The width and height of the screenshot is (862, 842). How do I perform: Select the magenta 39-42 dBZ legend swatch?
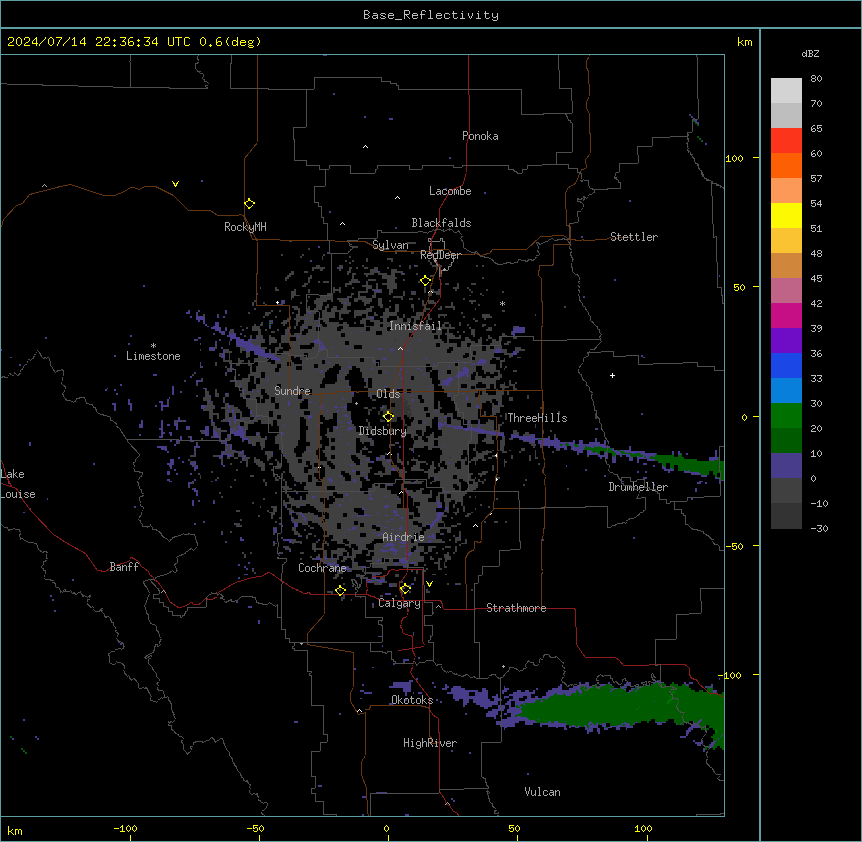(786, 315)
